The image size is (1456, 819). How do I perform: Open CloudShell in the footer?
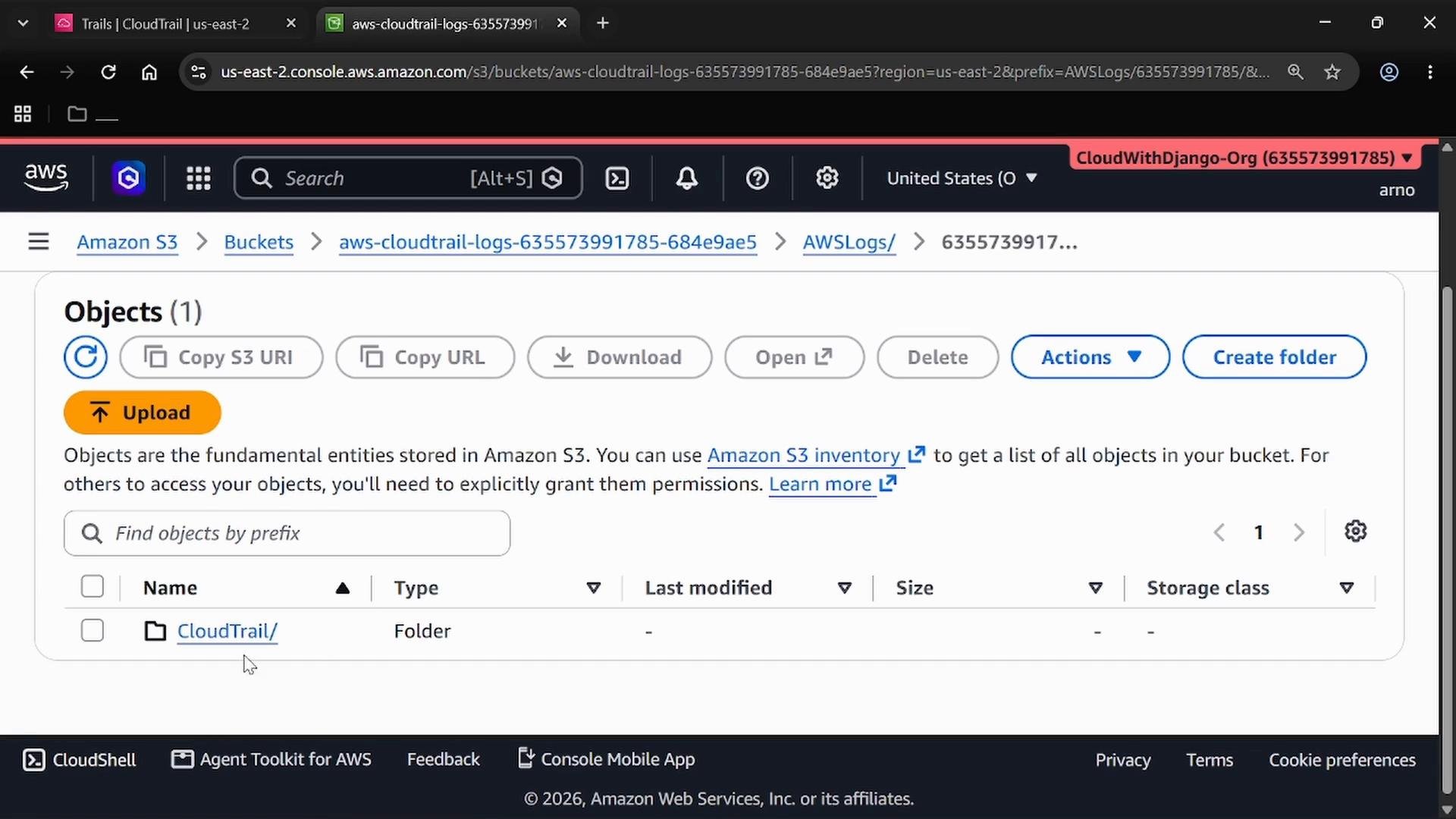[x=80, y=760]
